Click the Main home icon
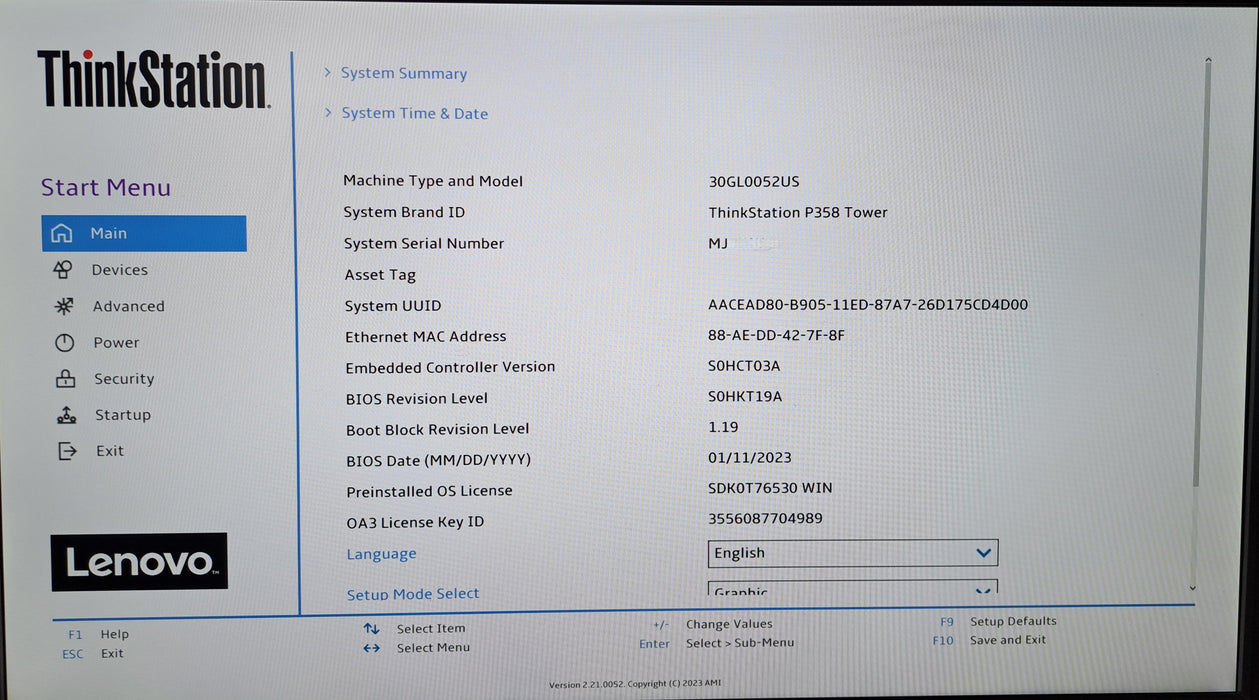This screenshot has height=700, width=1259. pyautogui.click(x=62, y=233)
